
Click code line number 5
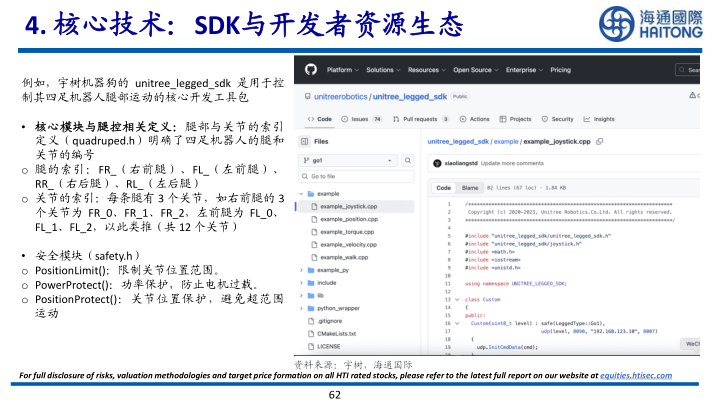[449, 236]
